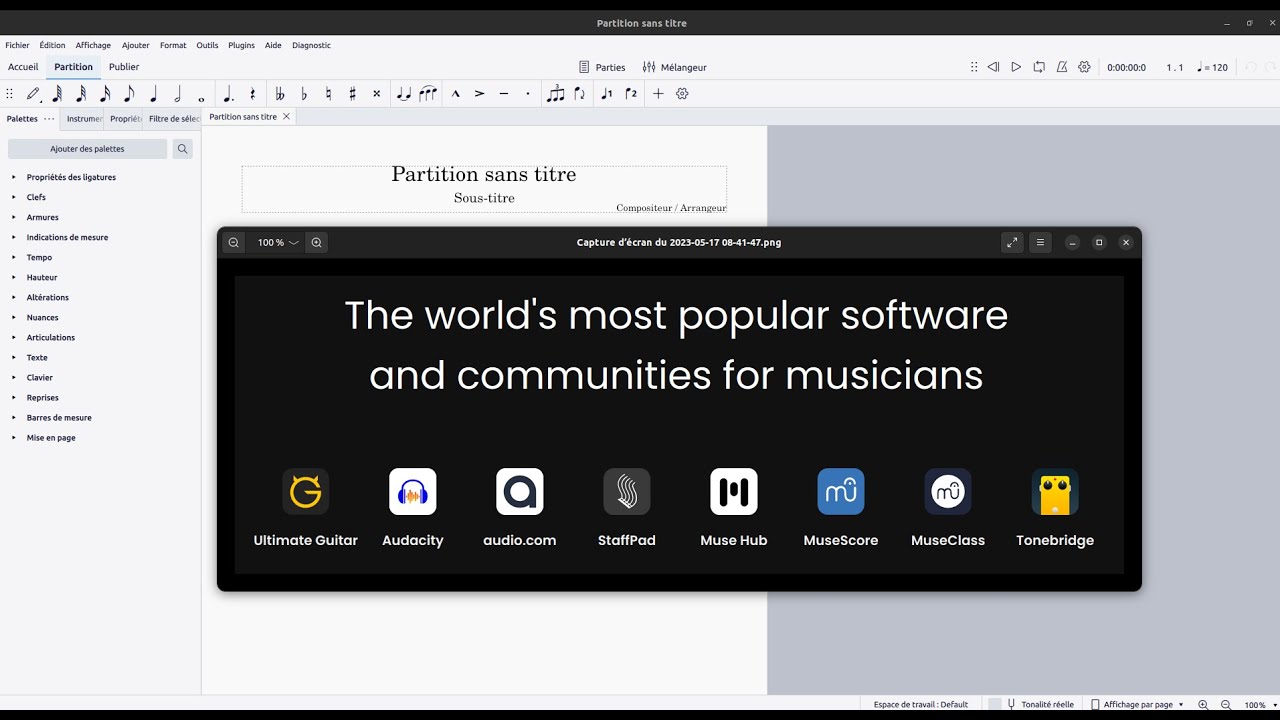This screenshot has height=720, width=1280.
Task: Select the quarter note duration
Action: coord(153,94)
